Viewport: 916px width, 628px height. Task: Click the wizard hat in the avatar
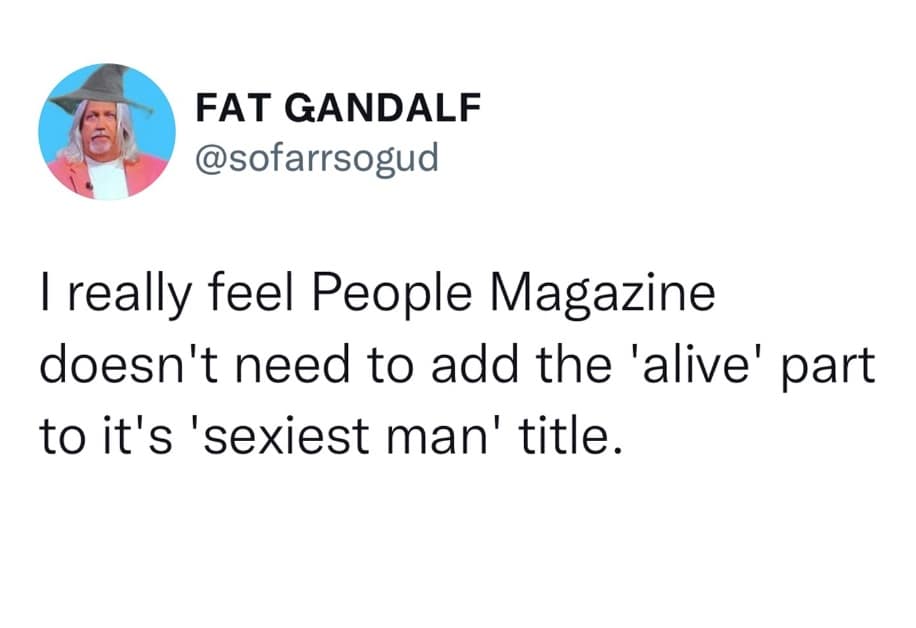(100, 90)
